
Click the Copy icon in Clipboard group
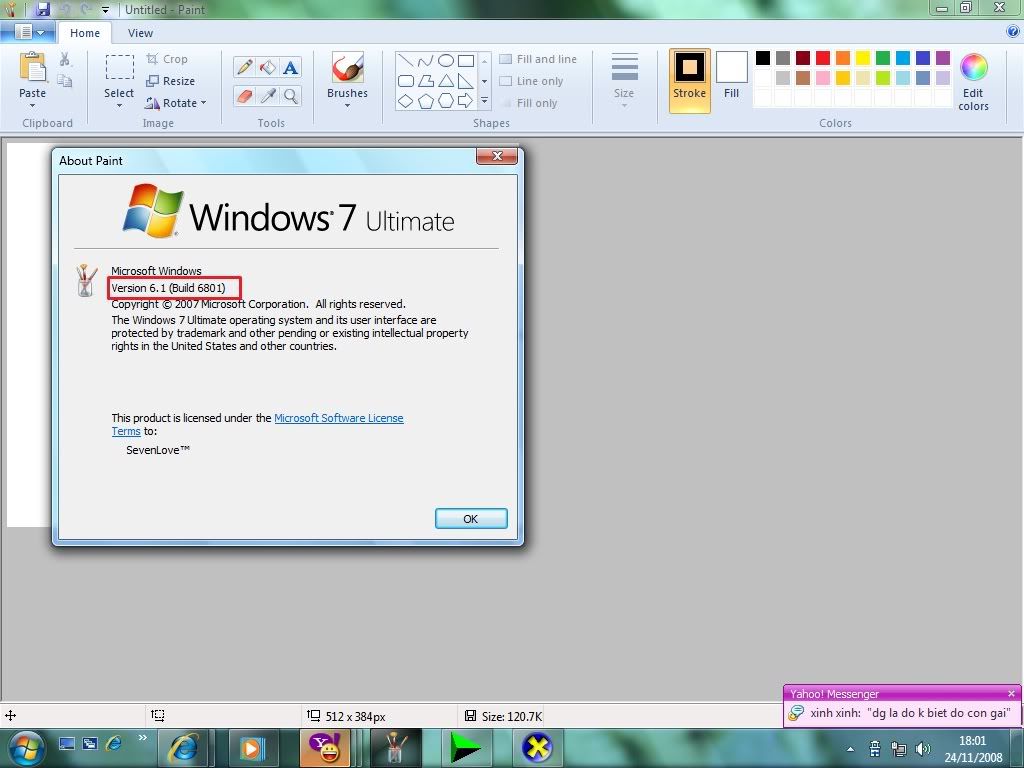tap(65, 80)
